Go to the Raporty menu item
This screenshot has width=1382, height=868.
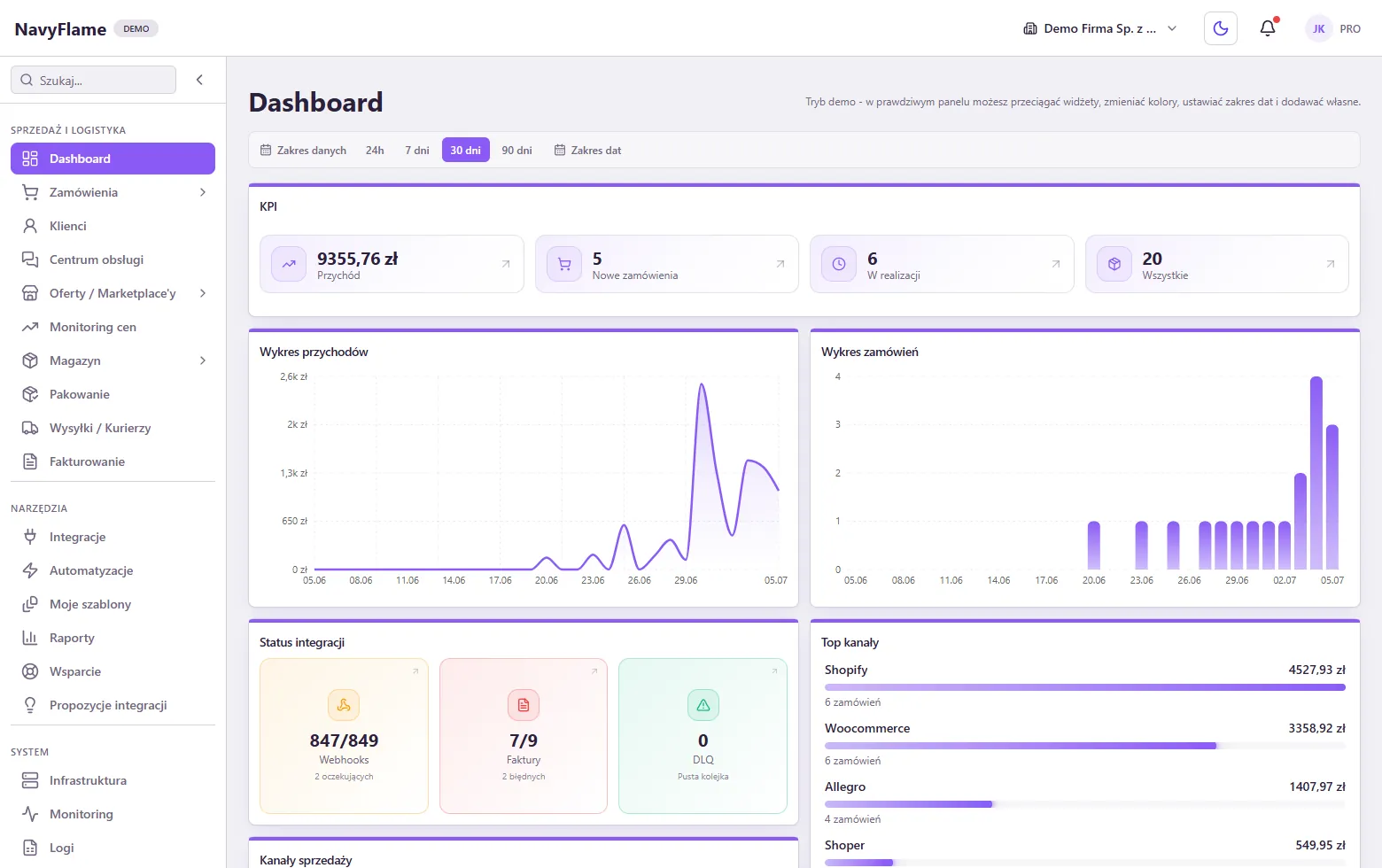[113, 638]
